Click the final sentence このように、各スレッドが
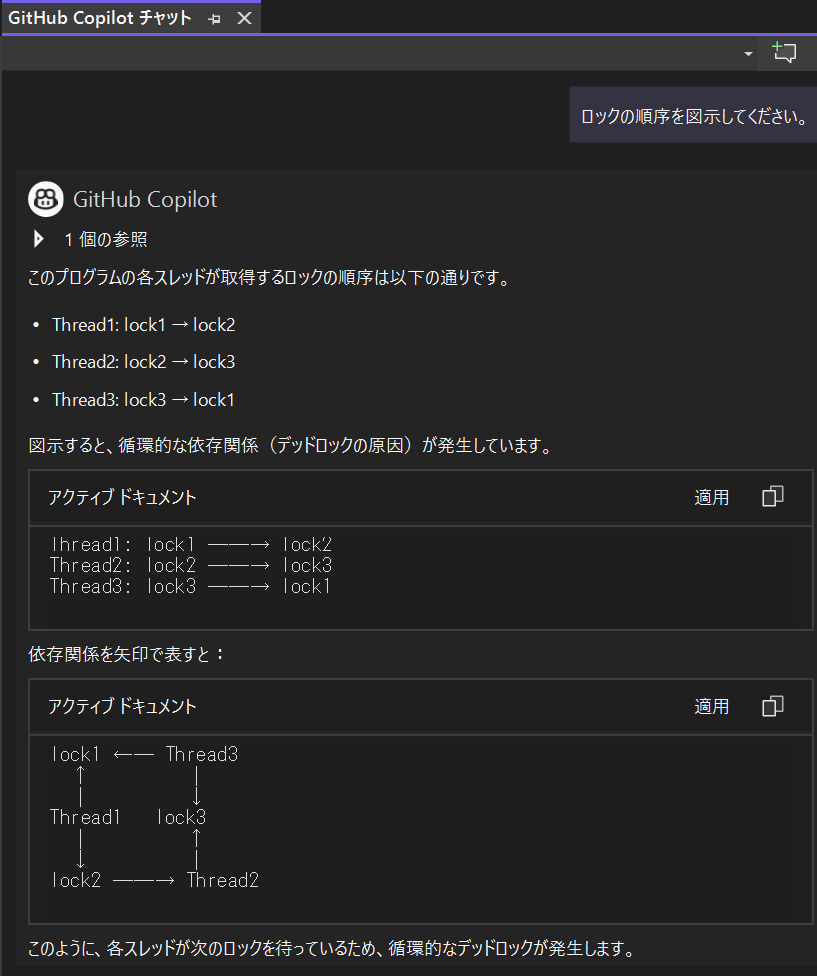 (x=332, y=949)
